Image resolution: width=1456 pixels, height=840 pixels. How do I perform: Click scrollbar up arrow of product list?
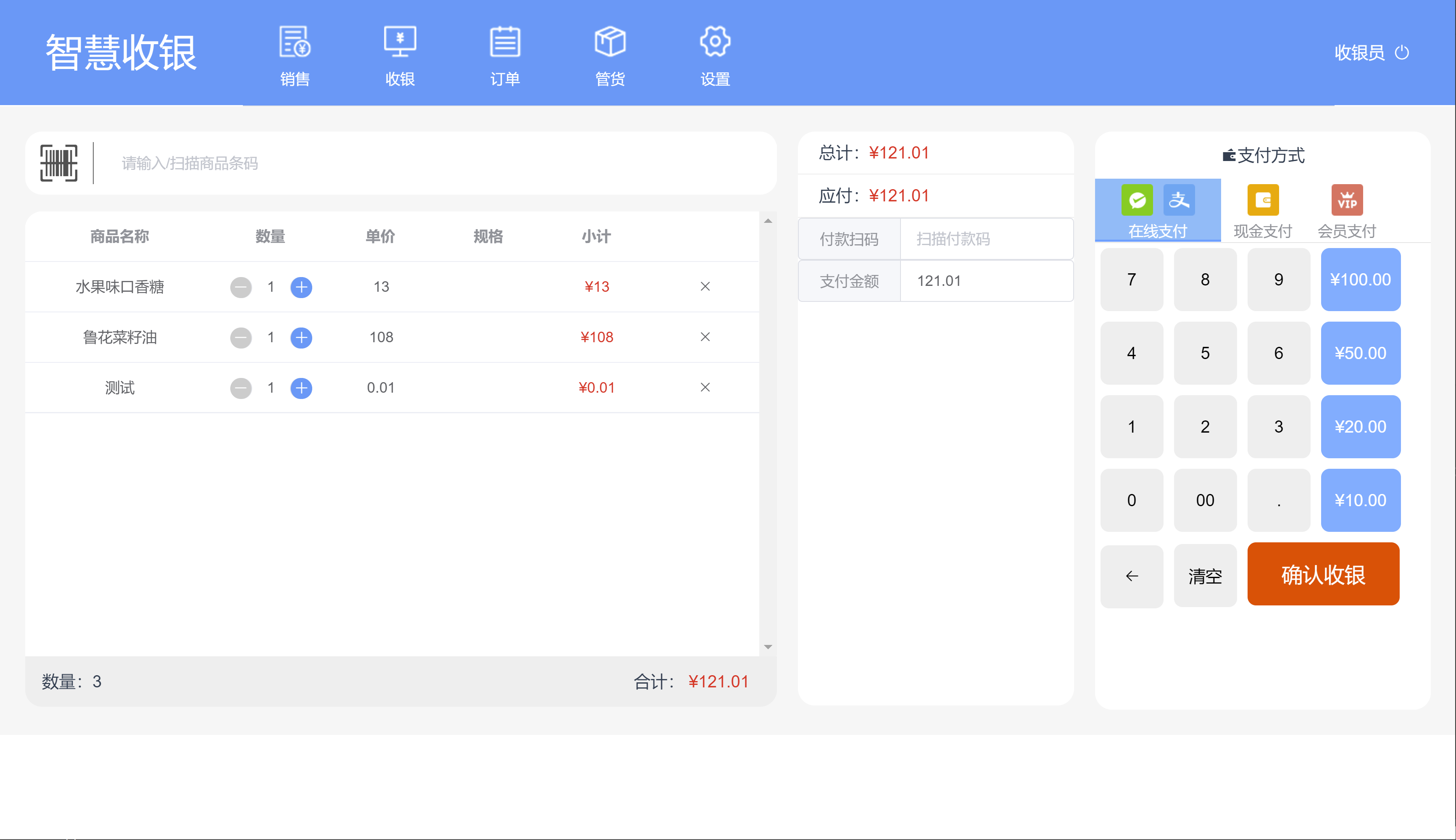(768, 221)
